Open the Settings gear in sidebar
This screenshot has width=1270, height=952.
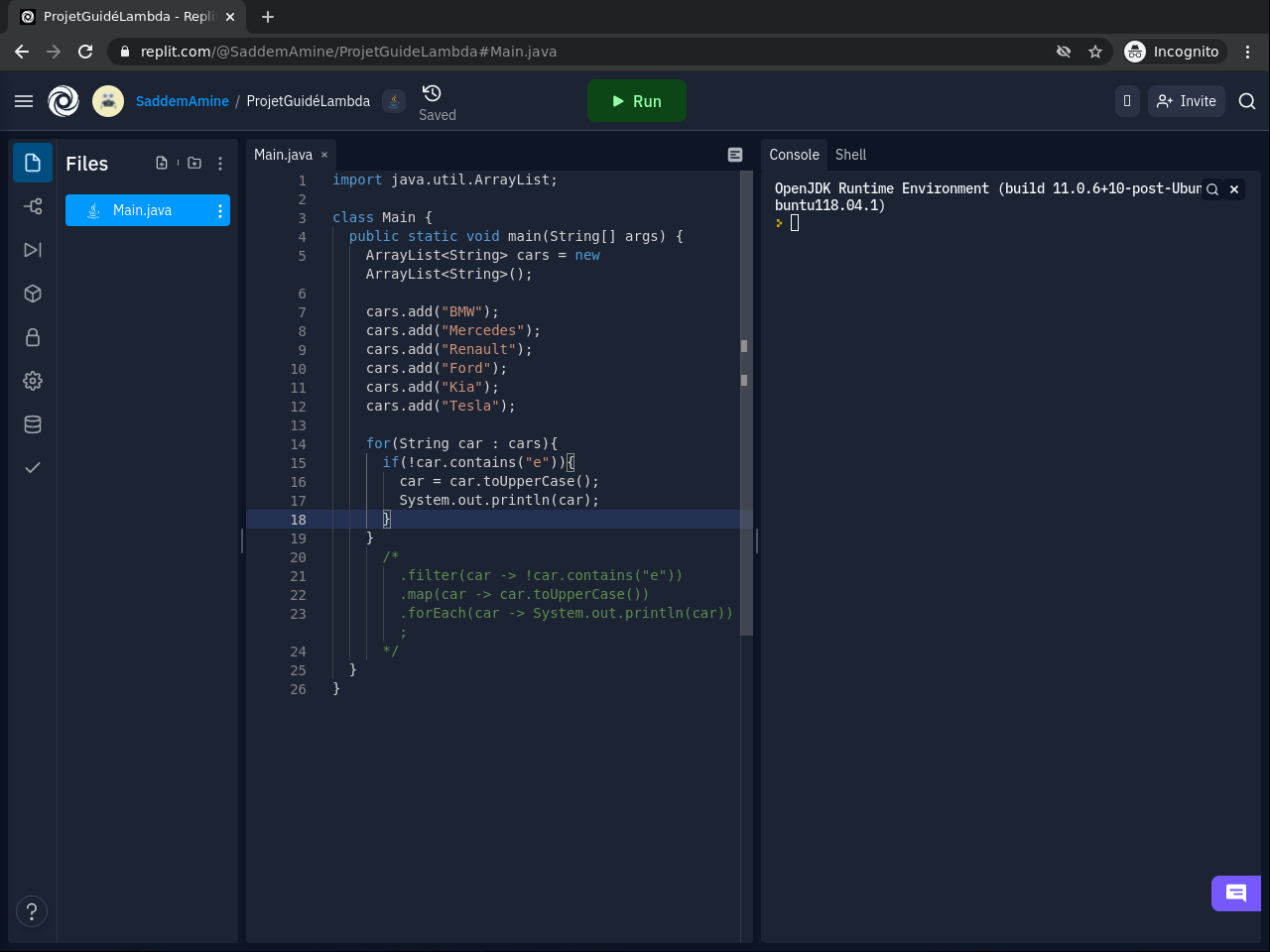(33, 381)
